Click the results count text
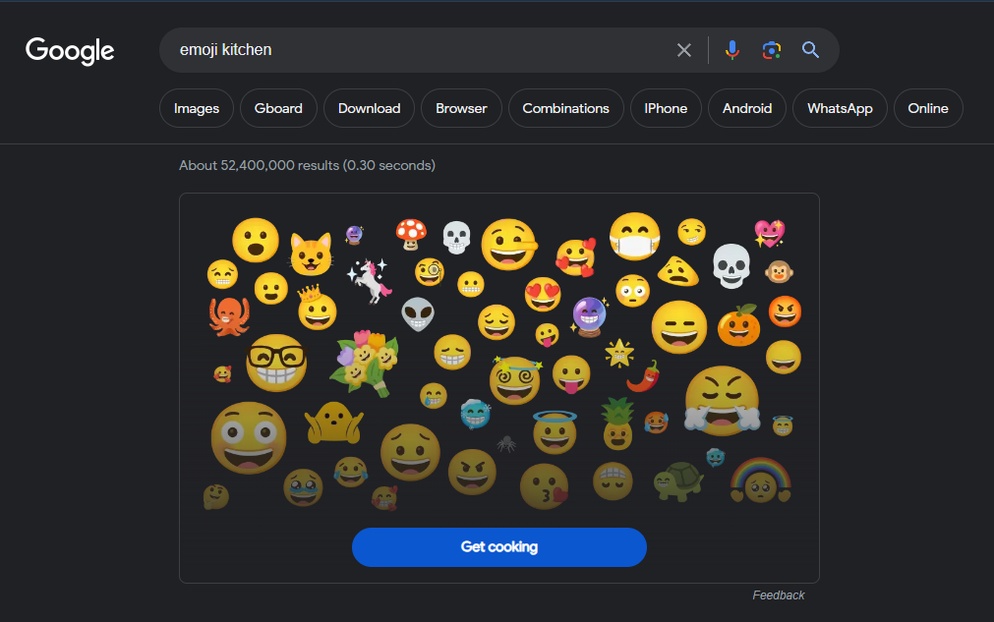The height and width of the screenshot is (622, 994). [307, 165]
